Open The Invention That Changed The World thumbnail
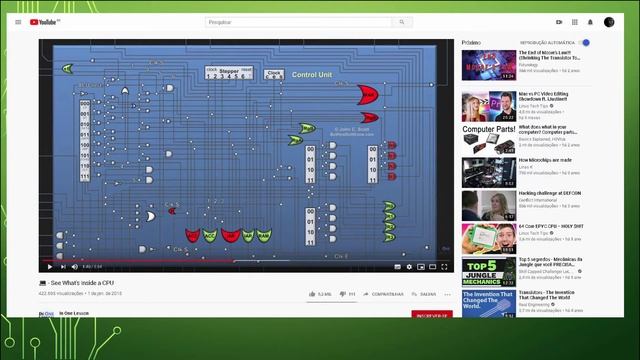The height and width of the screenshot is (360, 640). (x=489, y=304)
